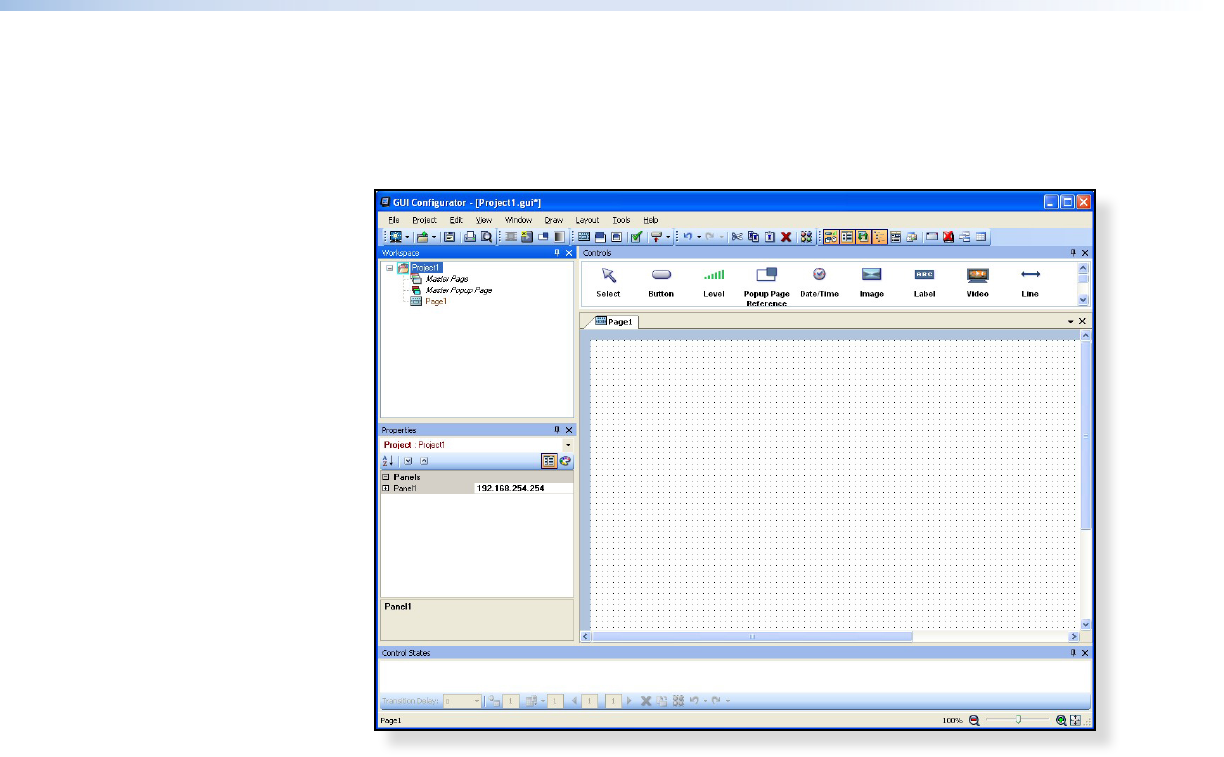Click the red X delete toolbar icon
Screen dimensions: 1224x757
786,237
